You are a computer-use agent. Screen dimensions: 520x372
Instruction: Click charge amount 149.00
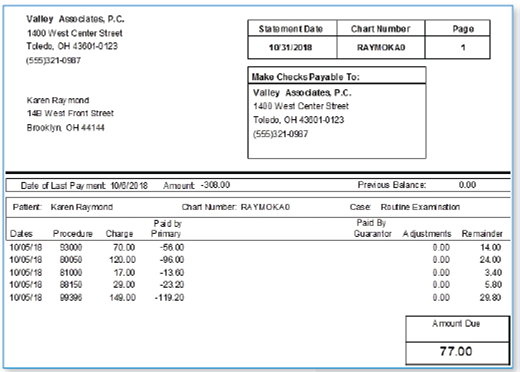122,297
